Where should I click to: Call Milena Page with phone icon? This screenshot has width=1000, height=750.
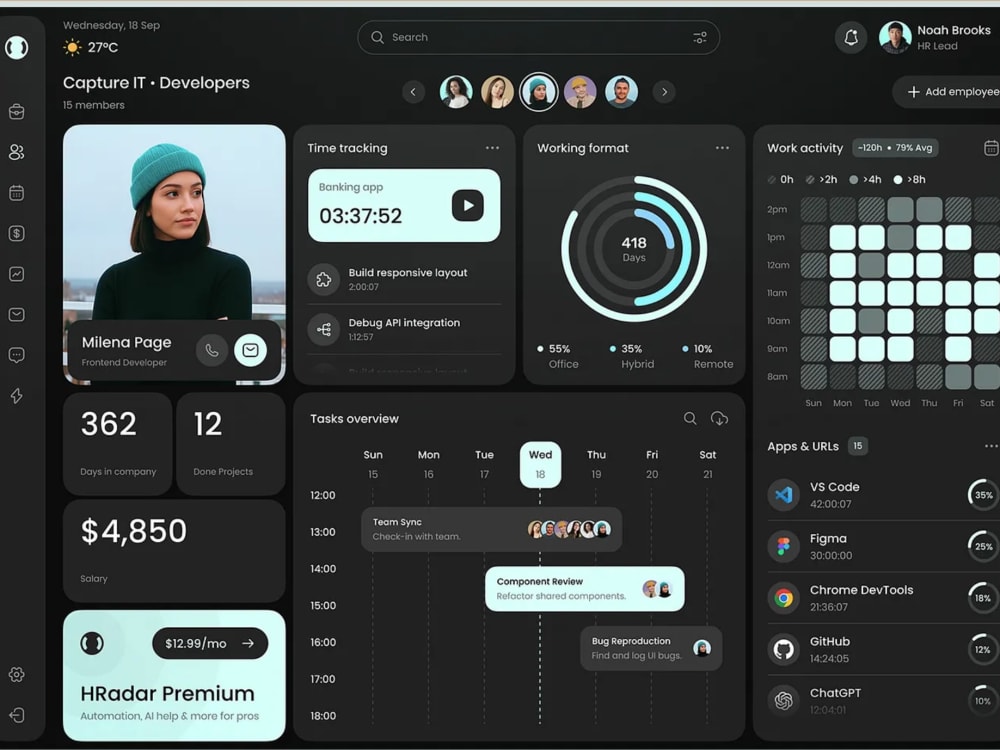pyautogui.click(x=212, y=350)
